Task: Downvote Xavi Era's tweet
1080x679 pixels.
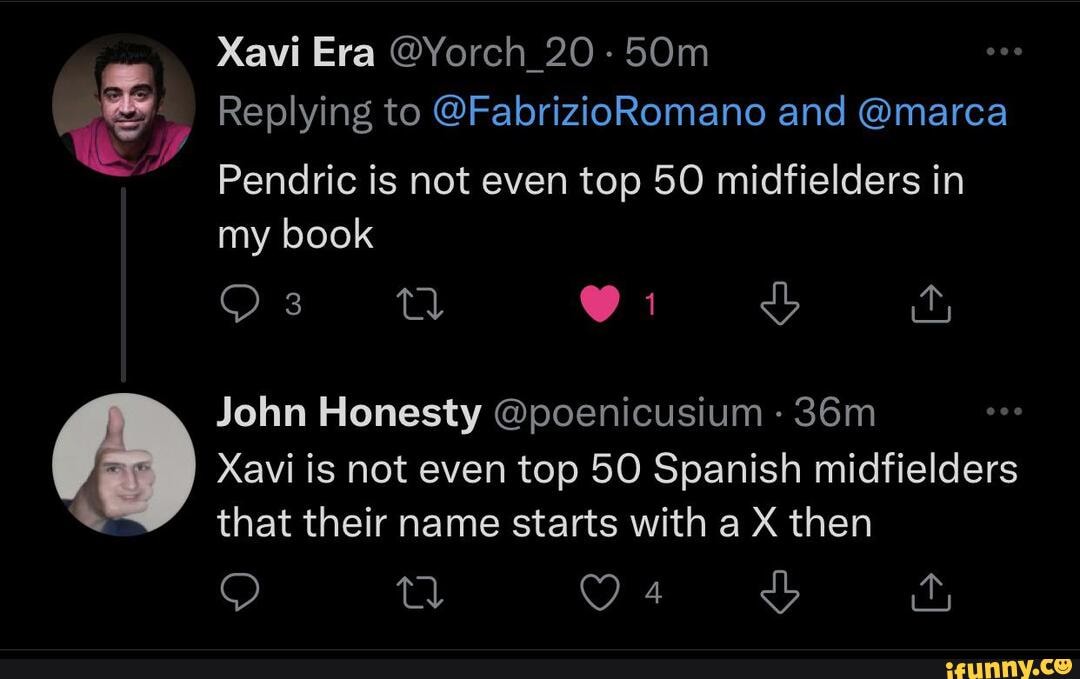Action: click(782, 306)
